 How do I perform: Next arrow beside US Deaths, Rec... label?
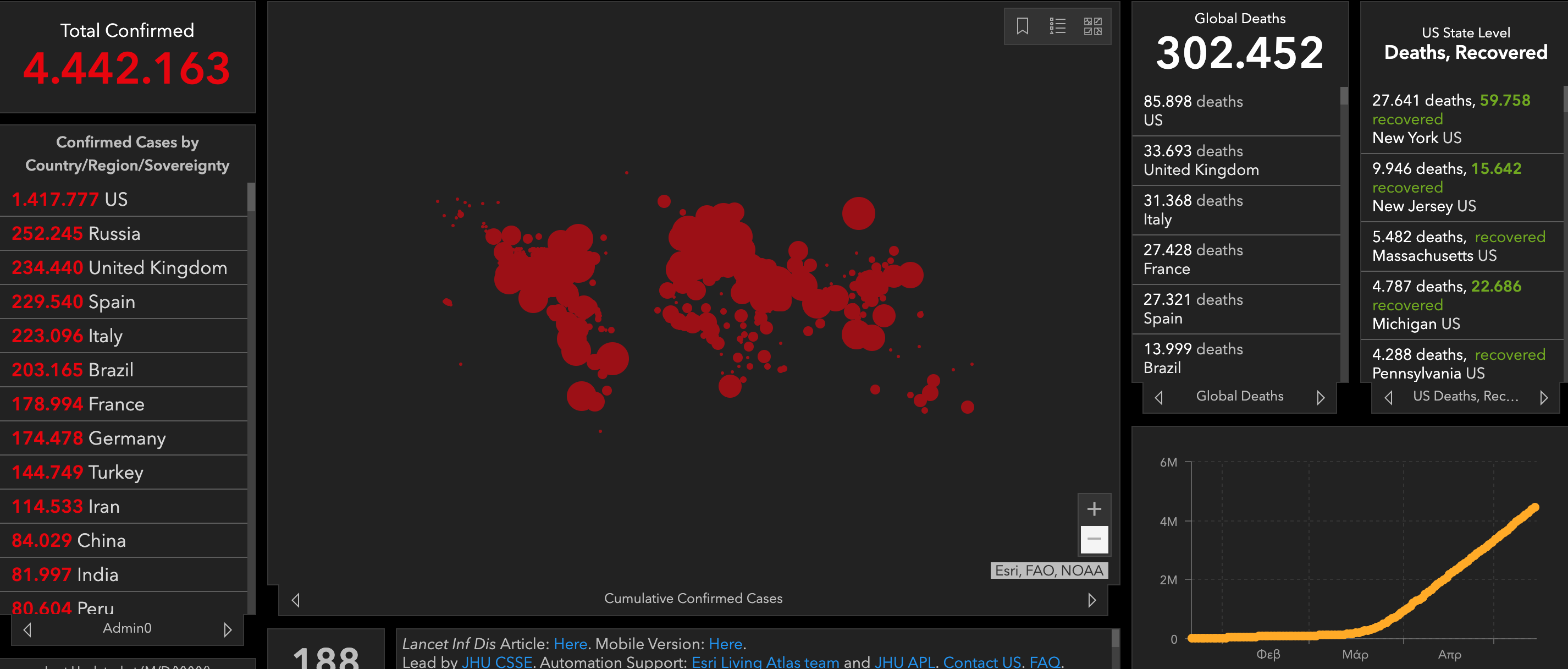click(1544, 397)
